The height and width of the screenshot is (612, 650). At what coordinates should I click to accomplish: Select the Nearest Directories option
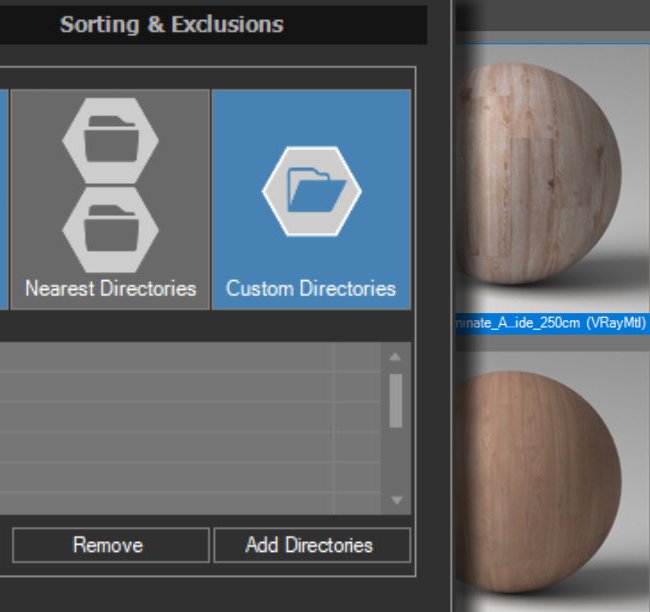pos(110,199)
